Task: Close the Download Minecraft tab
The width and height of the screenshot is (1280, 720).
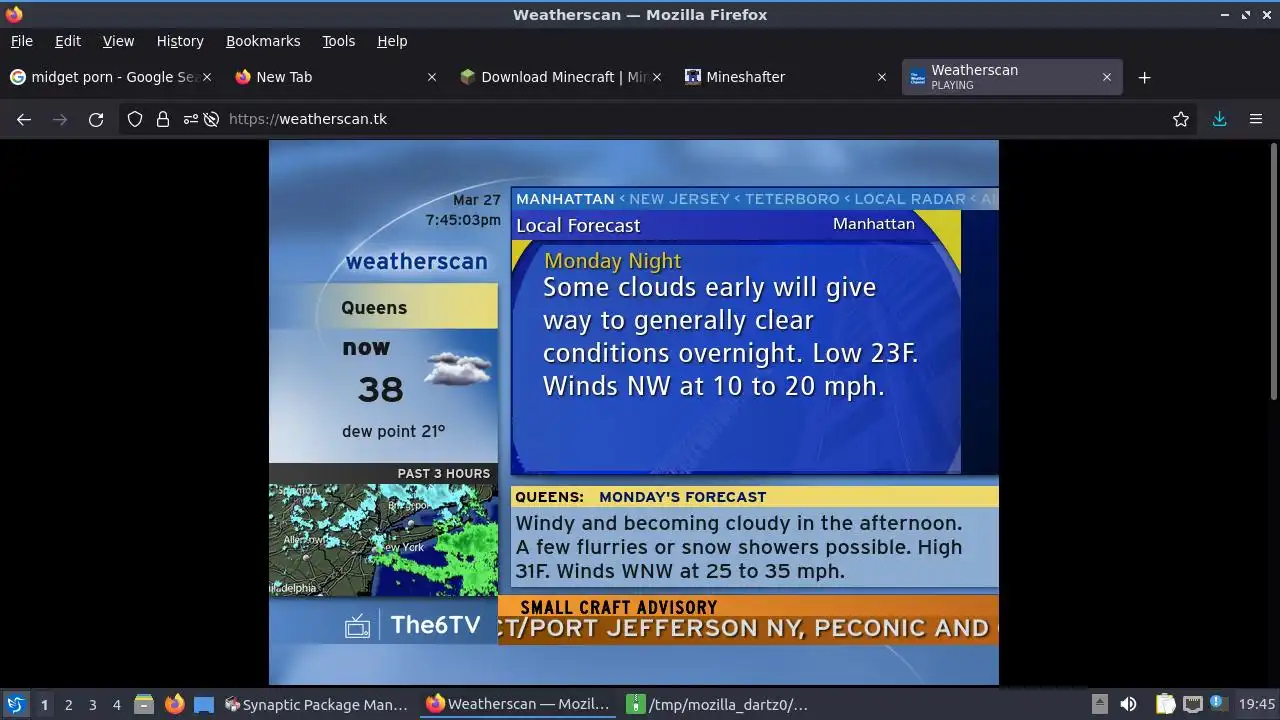Action: (657, 77)
